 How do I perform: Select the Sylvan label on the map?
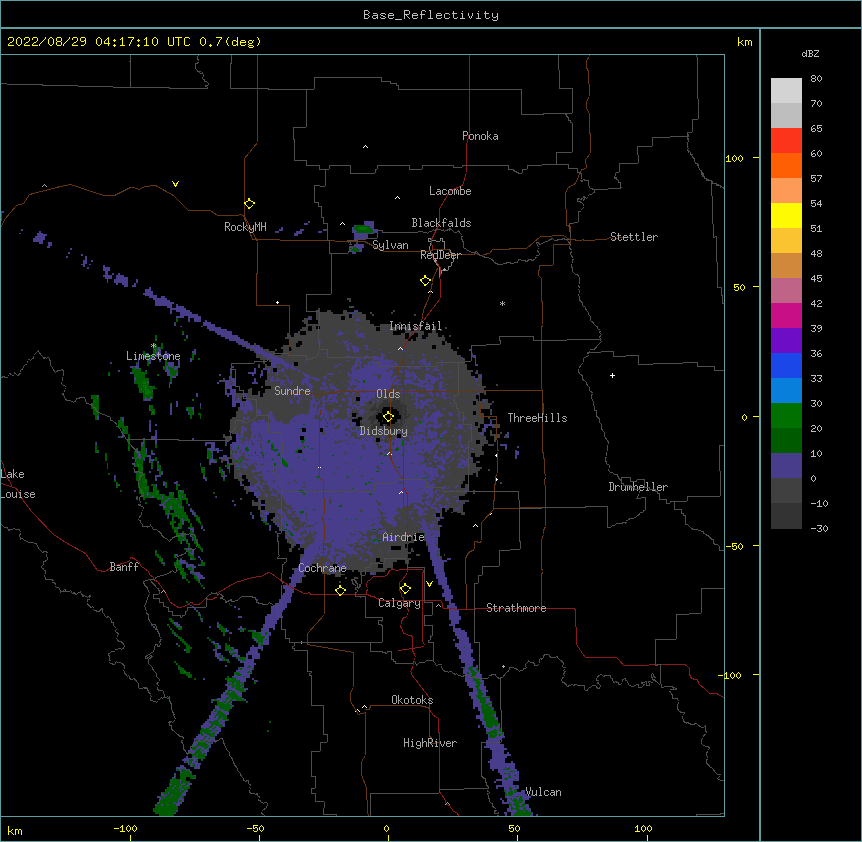[390, 245]
